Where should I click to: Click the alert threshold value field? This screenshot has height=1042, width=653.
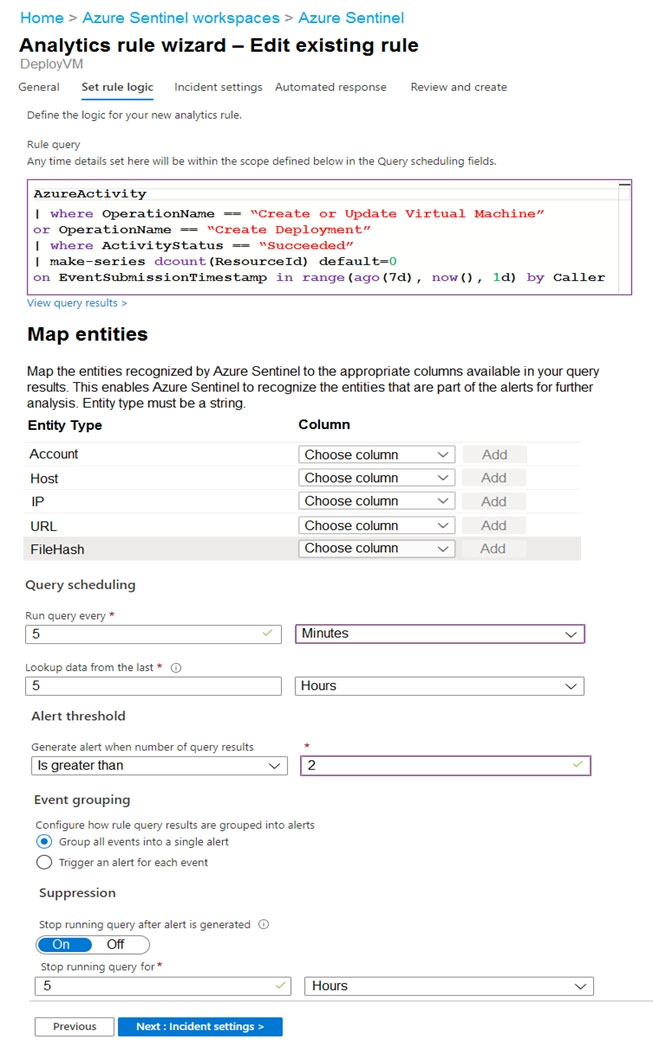pos(446,766)
